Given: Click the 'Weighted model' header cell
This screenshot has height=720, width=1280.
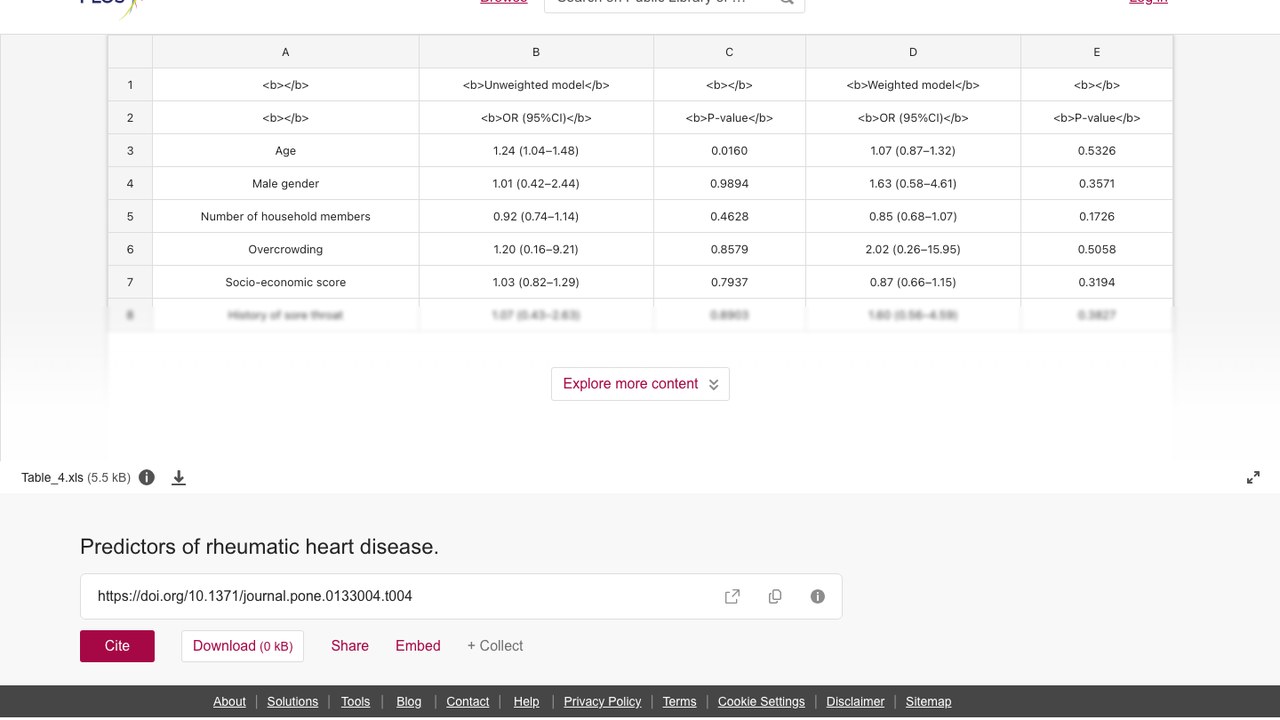Looking at the screenshot, I should [913, 85].
